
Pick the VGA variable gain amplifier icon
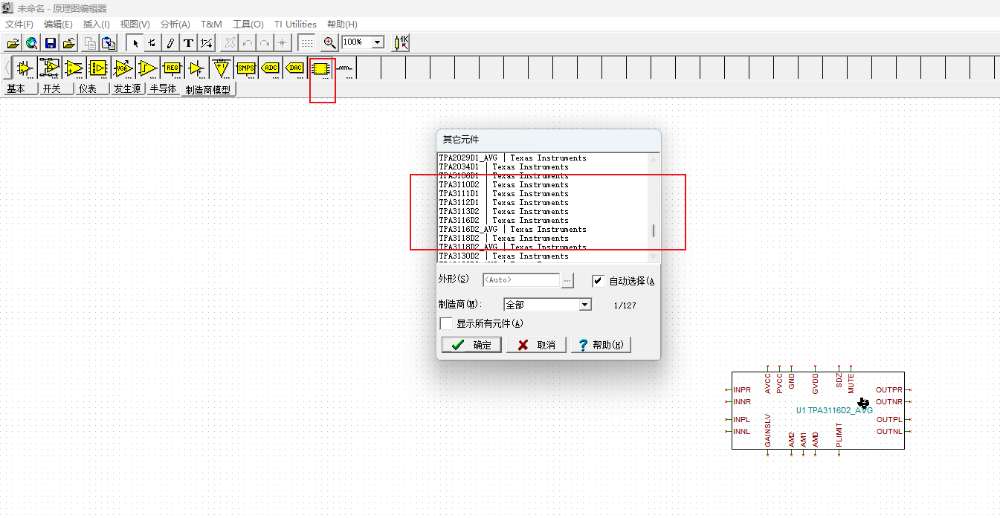[x=123, y=67]
